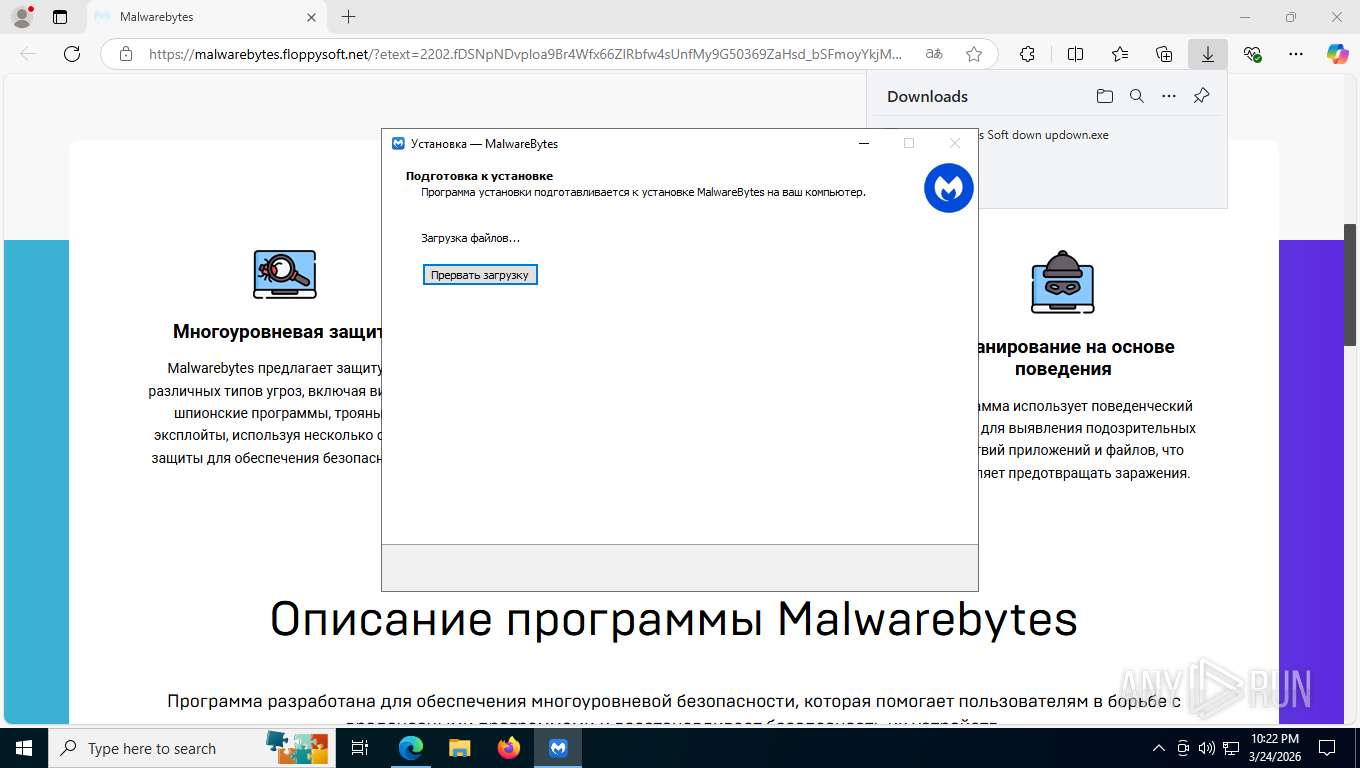Show hidden system tray icons
Screen dimensions: 1360x768
[1159, 748]
